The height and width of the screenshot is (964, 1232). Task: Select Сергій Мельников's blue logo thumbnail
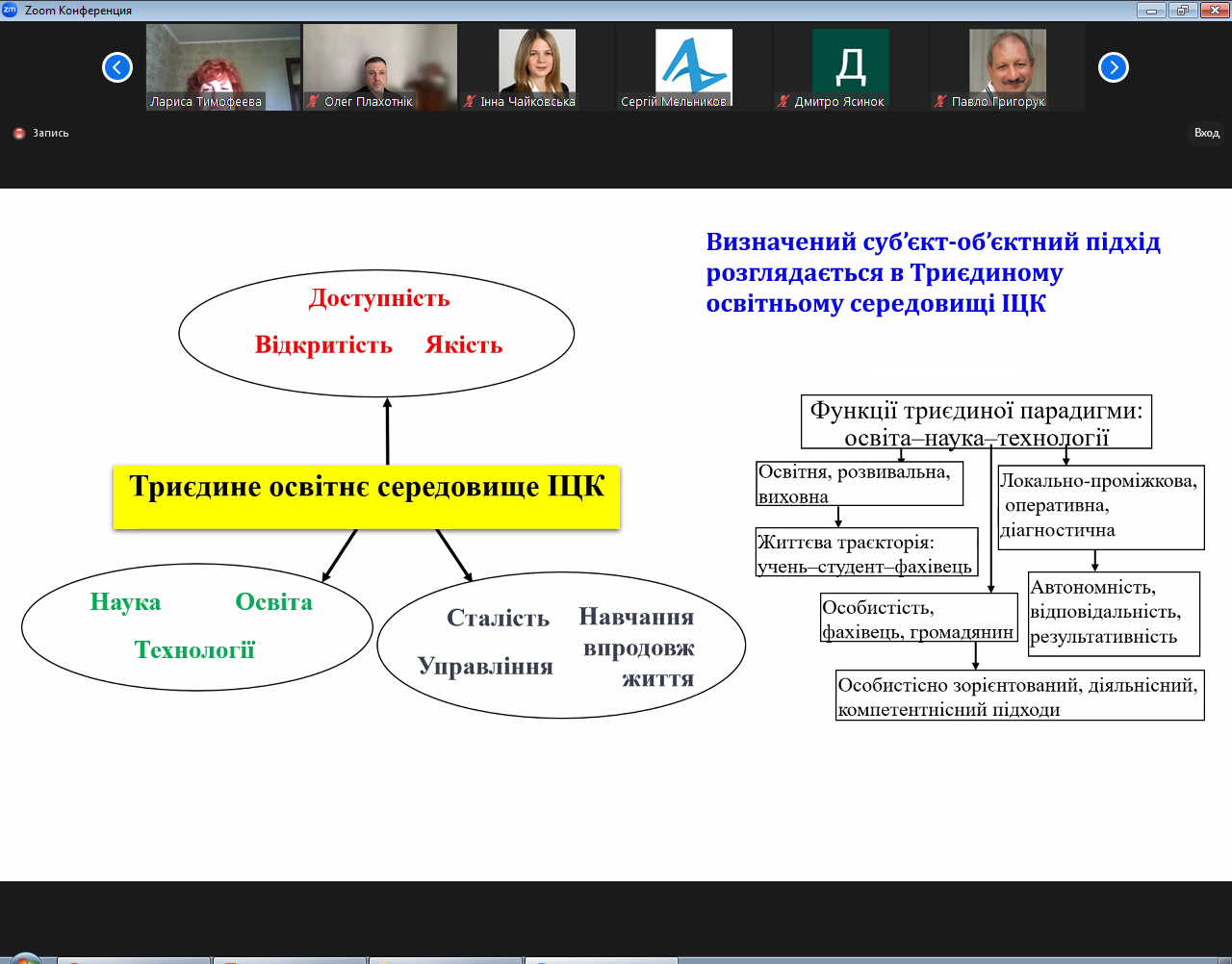(x=693, y=63)
